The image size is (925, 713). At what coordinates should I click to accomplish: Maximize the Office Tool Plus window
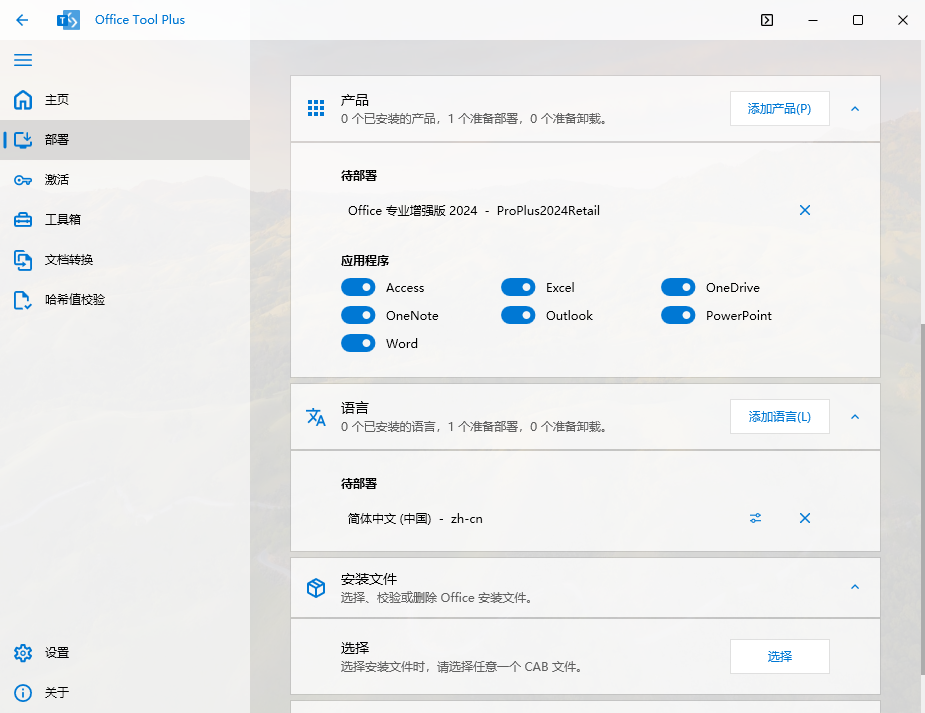click(858, 20)
